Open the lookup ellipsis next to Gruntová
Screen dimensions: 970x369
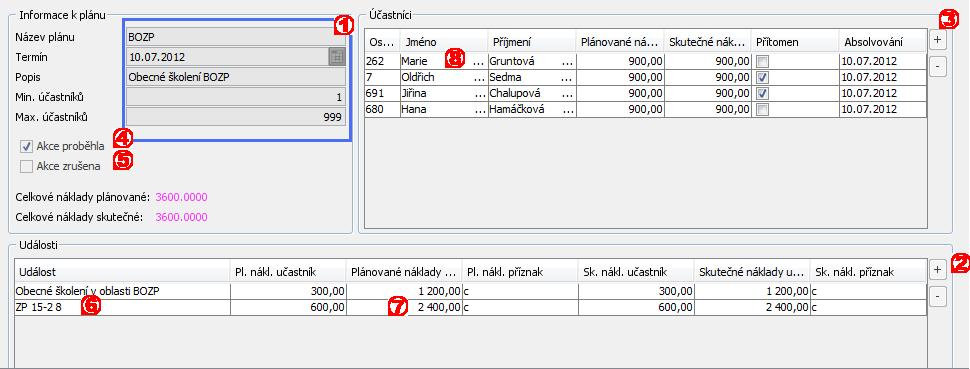click(567, 61)
